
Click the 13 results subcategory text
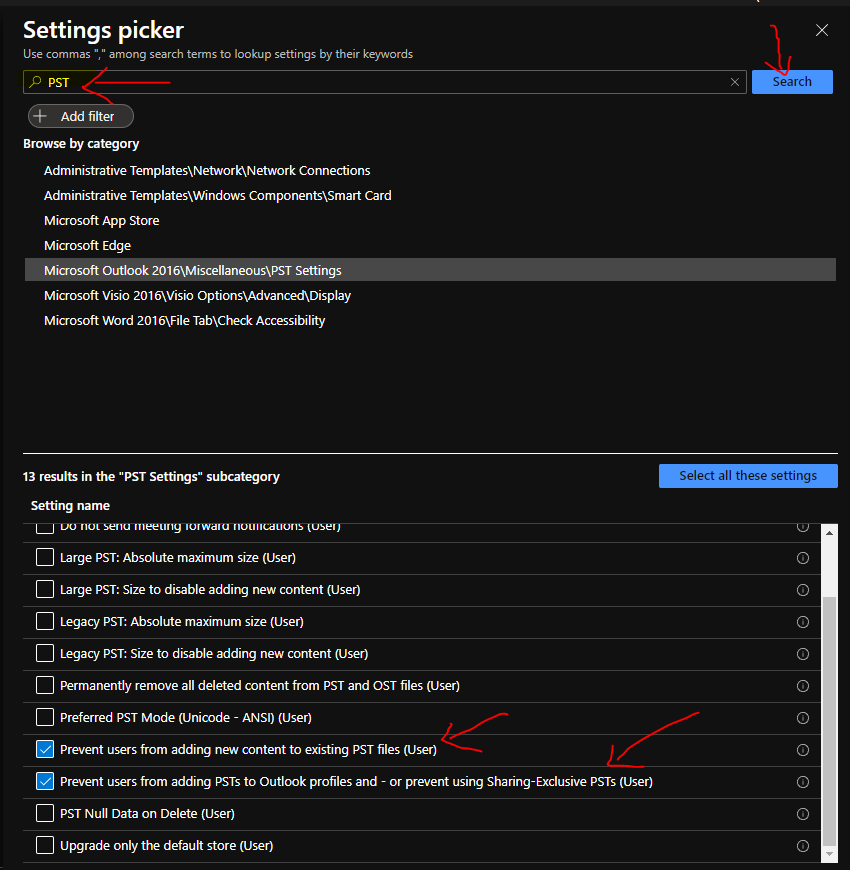point(151,477)
